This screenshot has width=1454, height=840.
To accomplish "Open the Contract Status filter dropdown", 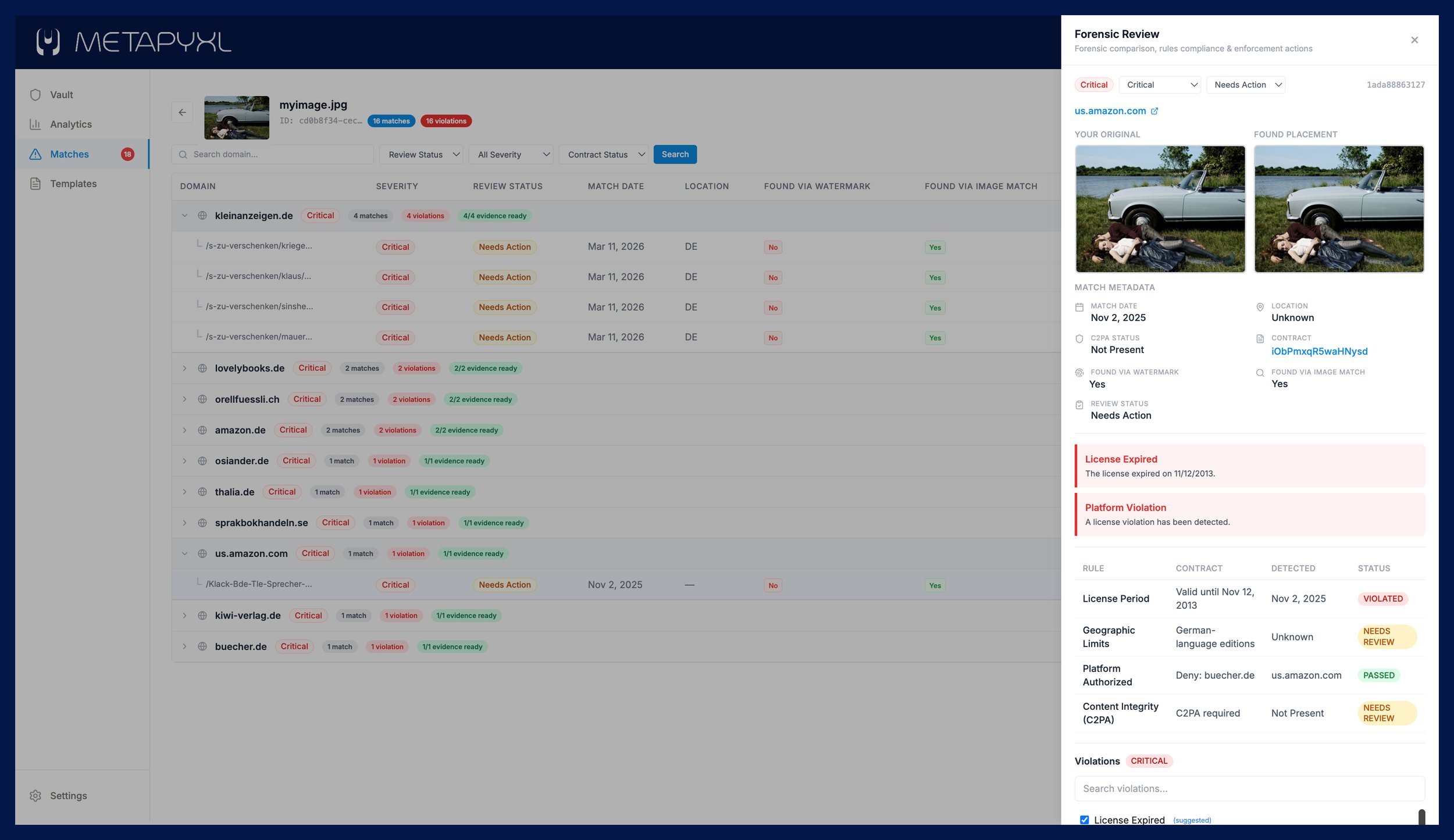I will pos(603,155).
